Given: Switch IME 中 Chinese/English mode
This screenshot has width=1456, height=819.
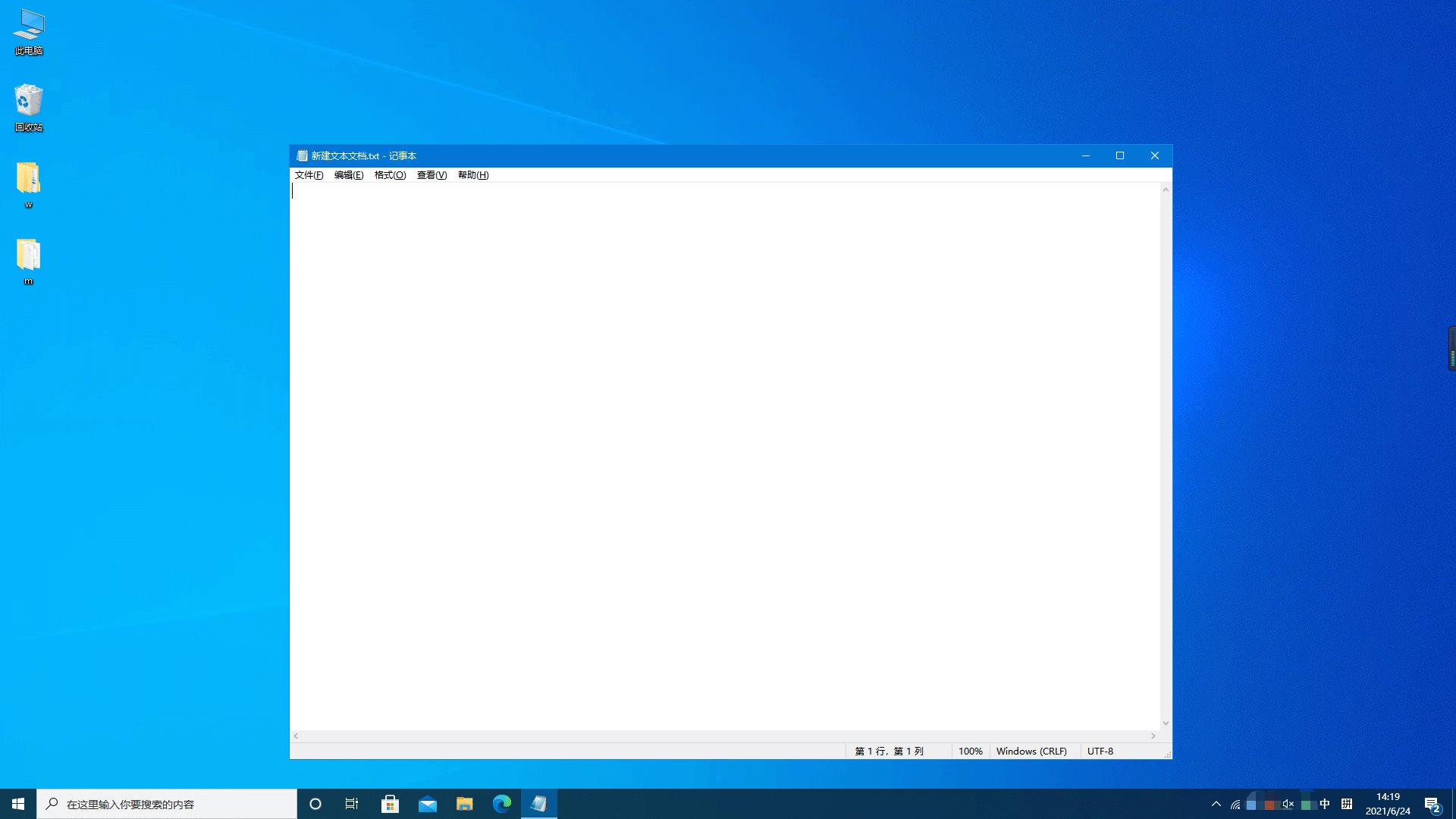Looking at the screenshot, I should click(x=1325, y=804).
